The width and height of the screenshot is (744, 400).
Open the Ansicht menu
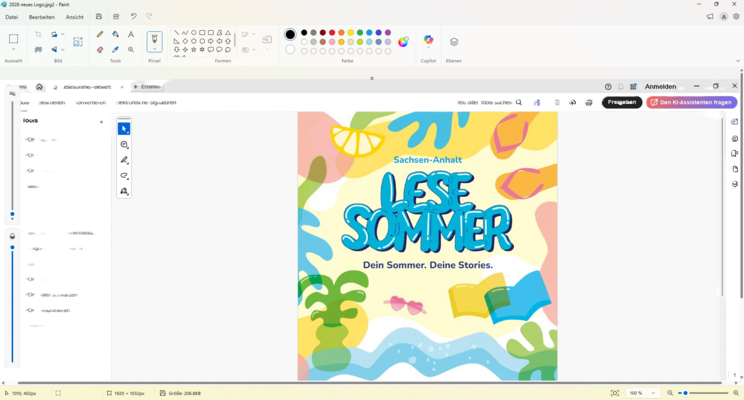pos(74,17)
